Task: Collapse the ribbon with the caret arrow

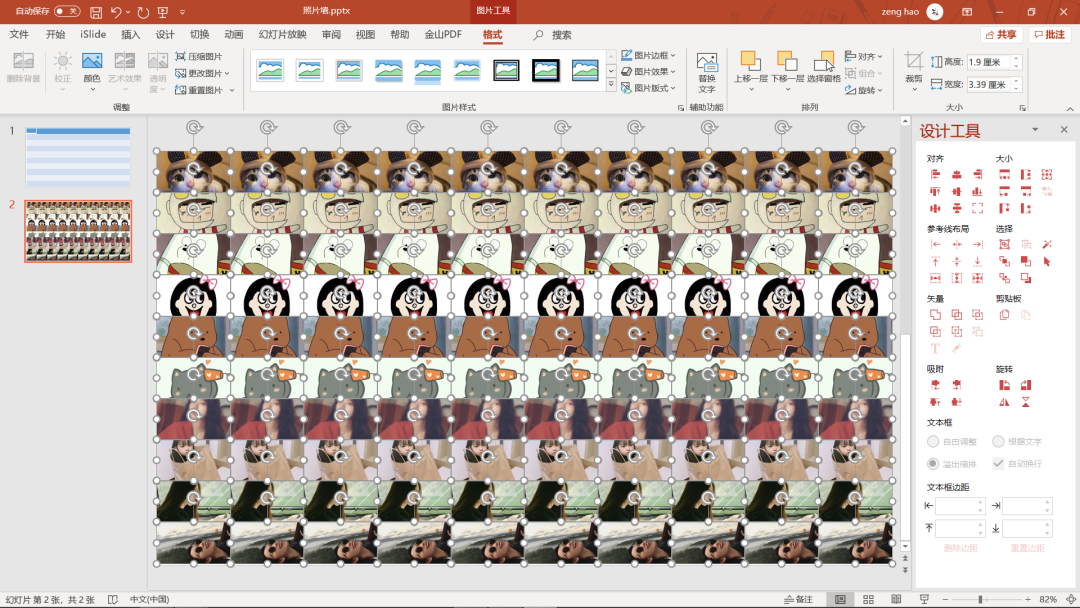Action: point(1070,109)
